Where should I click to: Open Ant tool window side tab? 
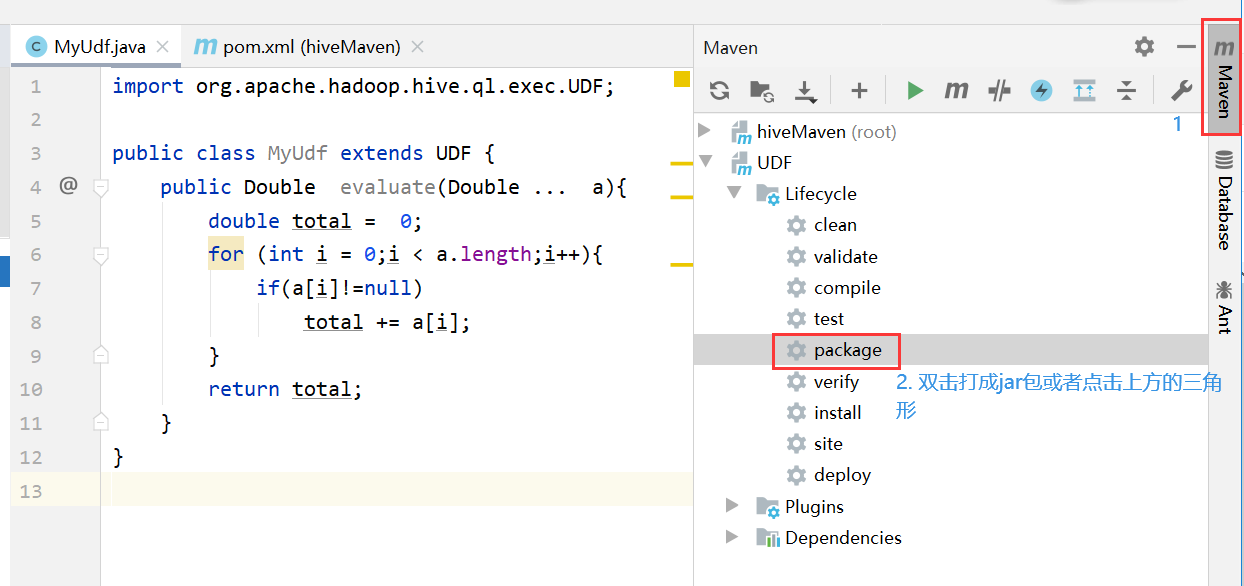pos(1224,307)
